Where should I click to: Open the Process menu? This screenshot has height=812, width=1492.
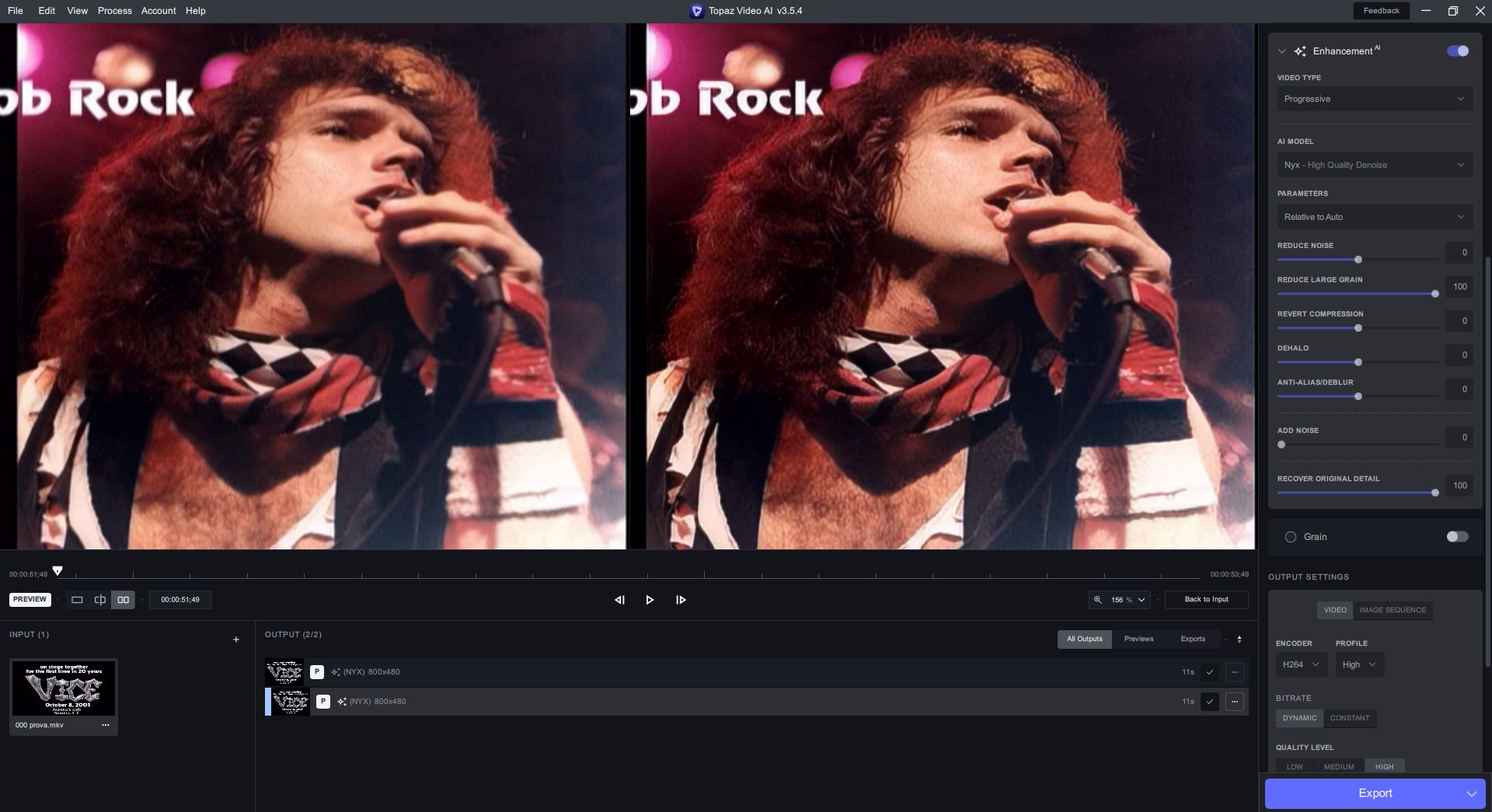pos(114,11)
